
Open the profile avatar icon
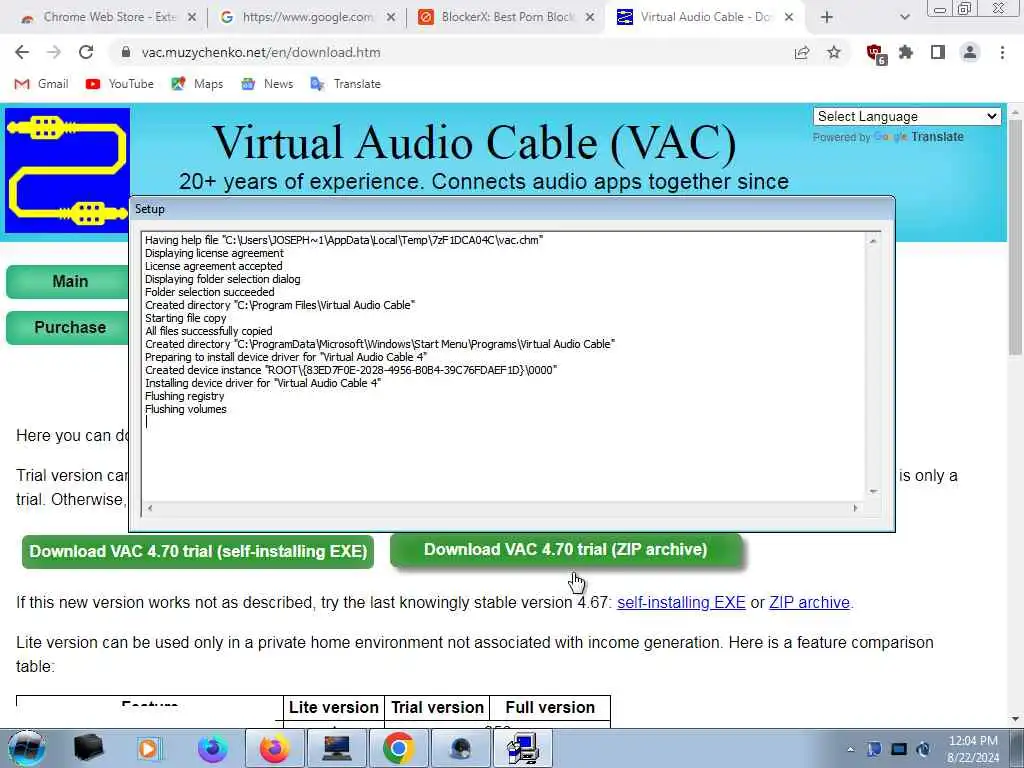pos(970,52)
